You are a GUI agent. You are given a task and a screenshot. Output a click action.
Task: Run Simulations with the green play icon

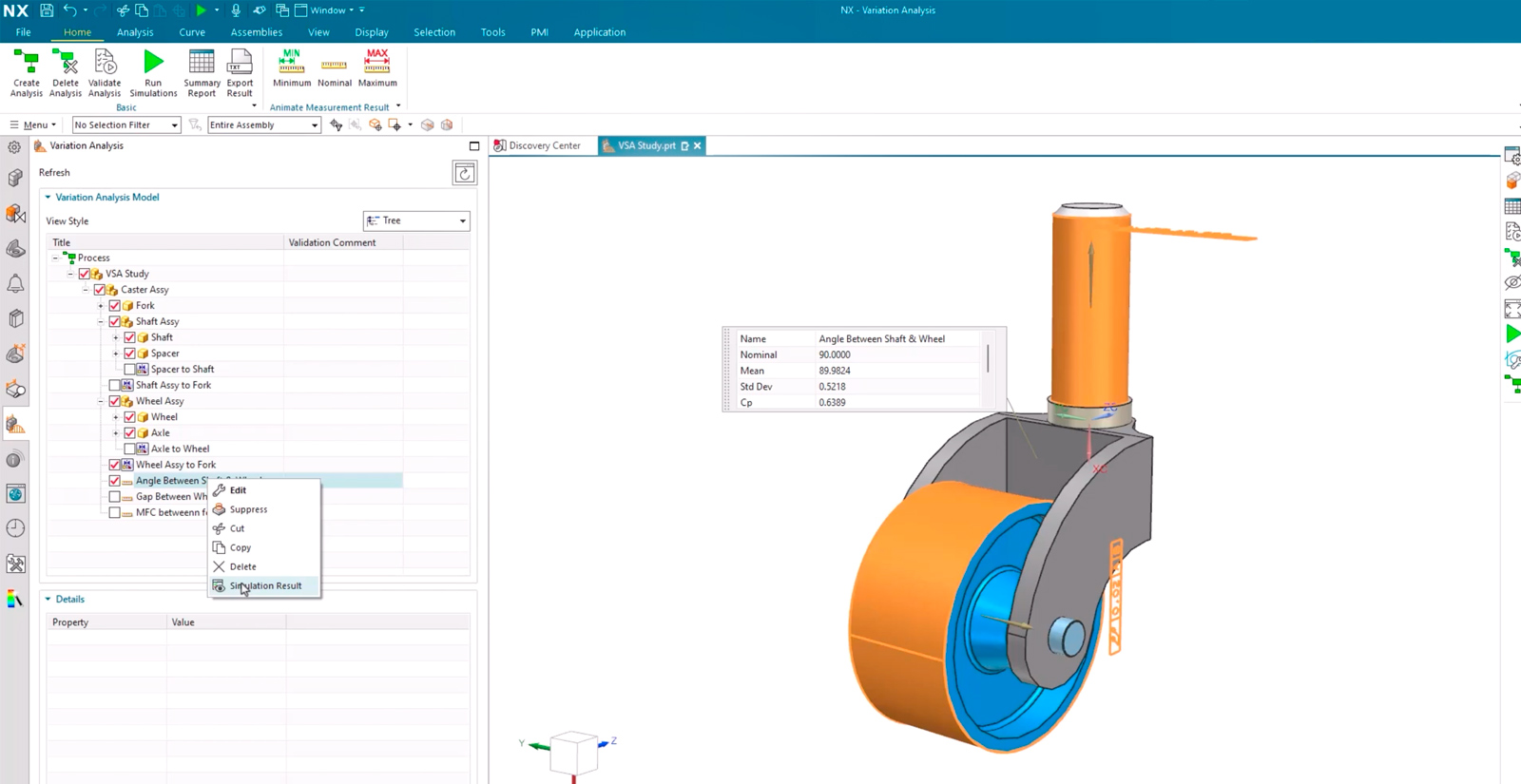point(153,65)
